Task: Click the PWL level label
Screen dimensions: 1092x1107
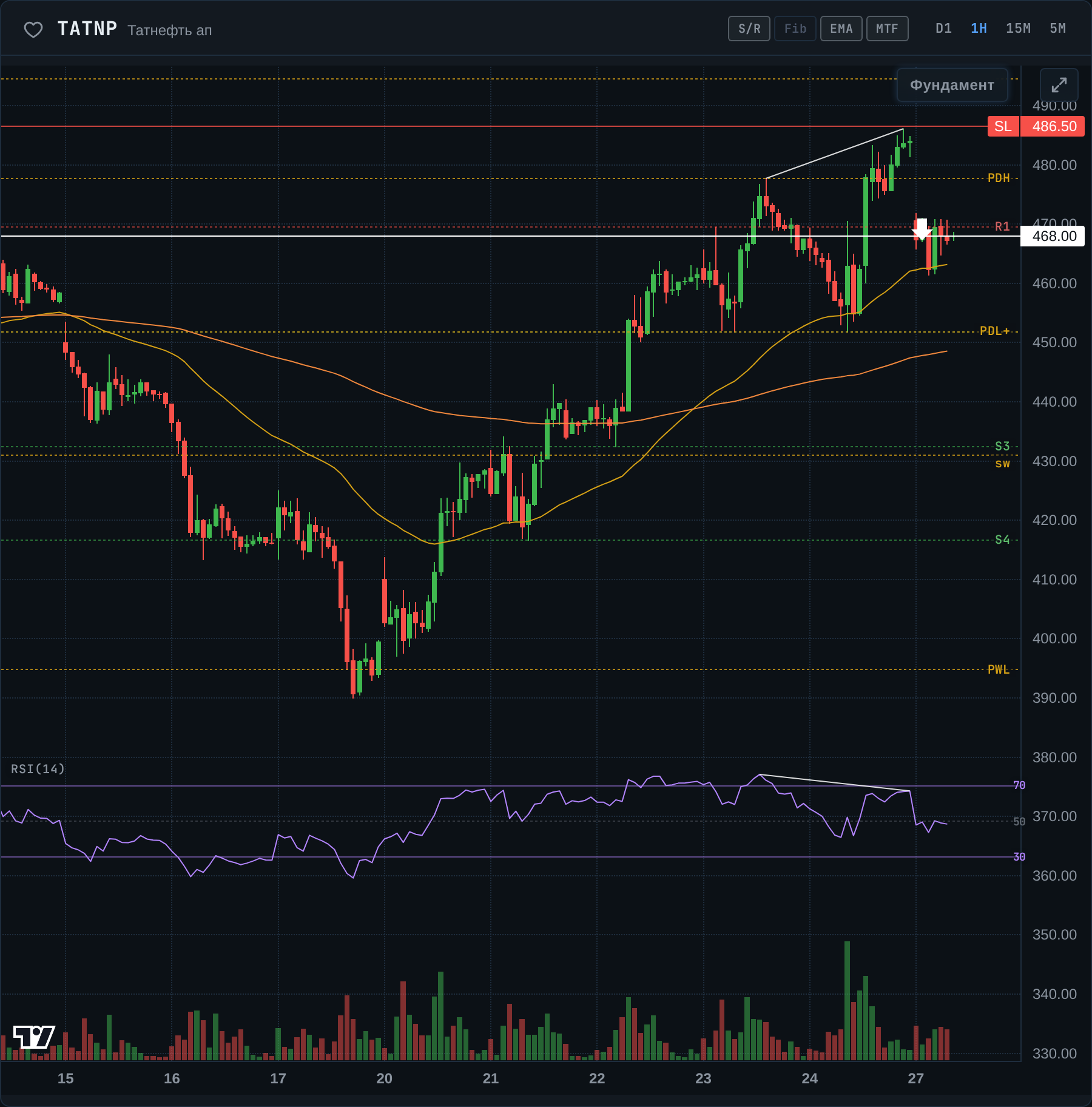Action: [999, 669]
